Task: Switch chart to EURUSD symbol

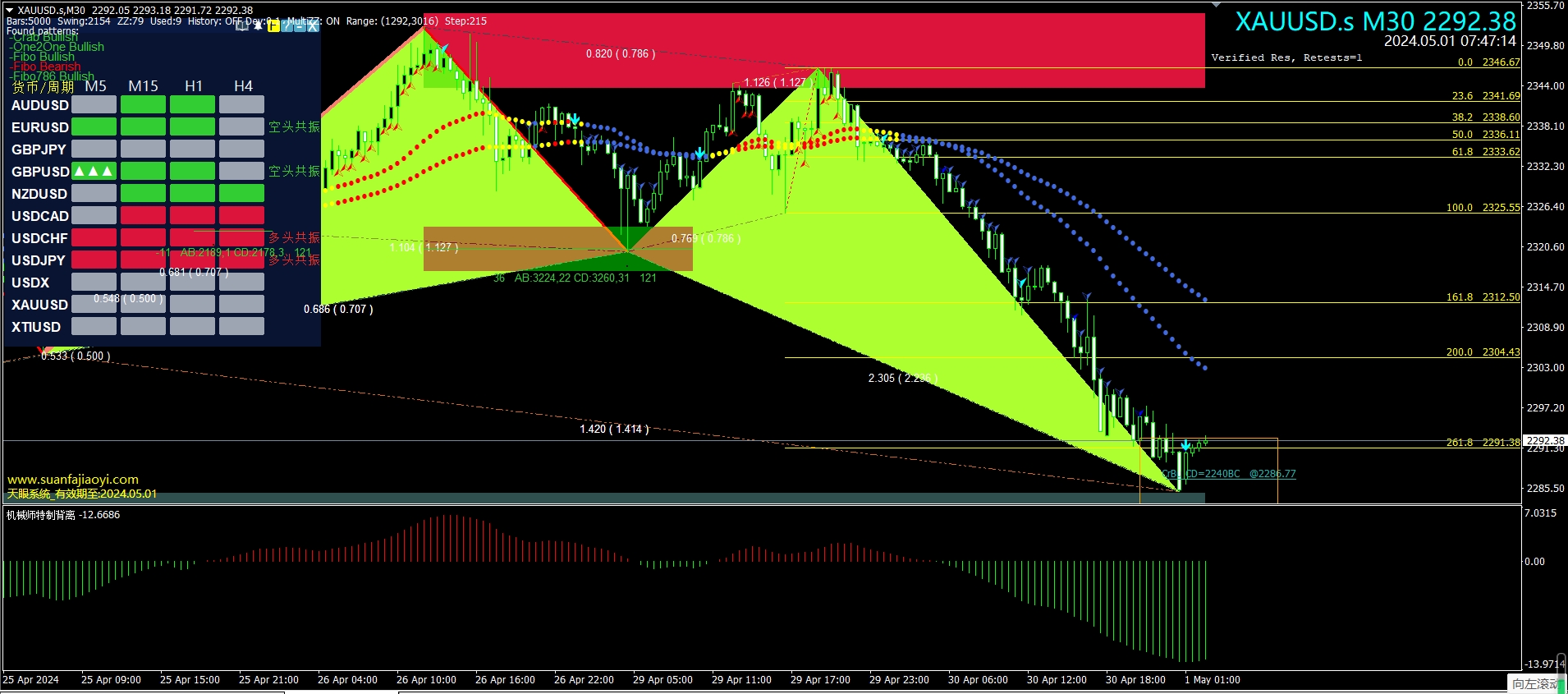Action: 40,127
